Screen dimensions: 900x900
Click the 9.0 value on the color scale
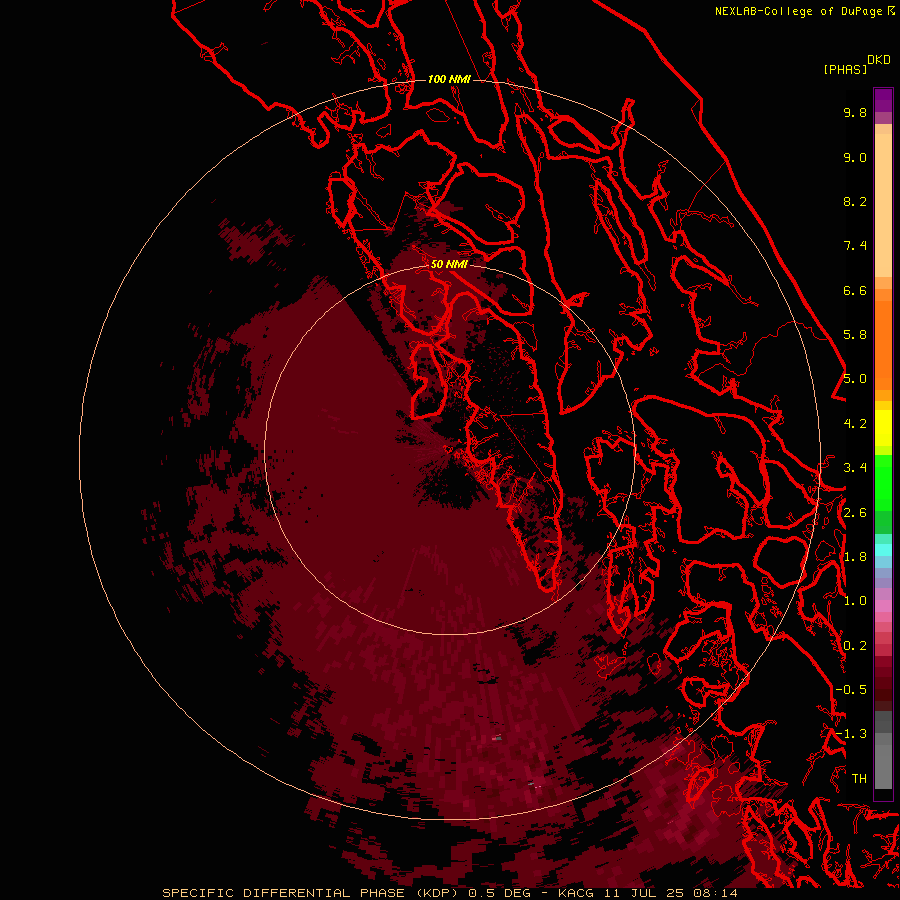pyautogui.click(x=855, y=157)
